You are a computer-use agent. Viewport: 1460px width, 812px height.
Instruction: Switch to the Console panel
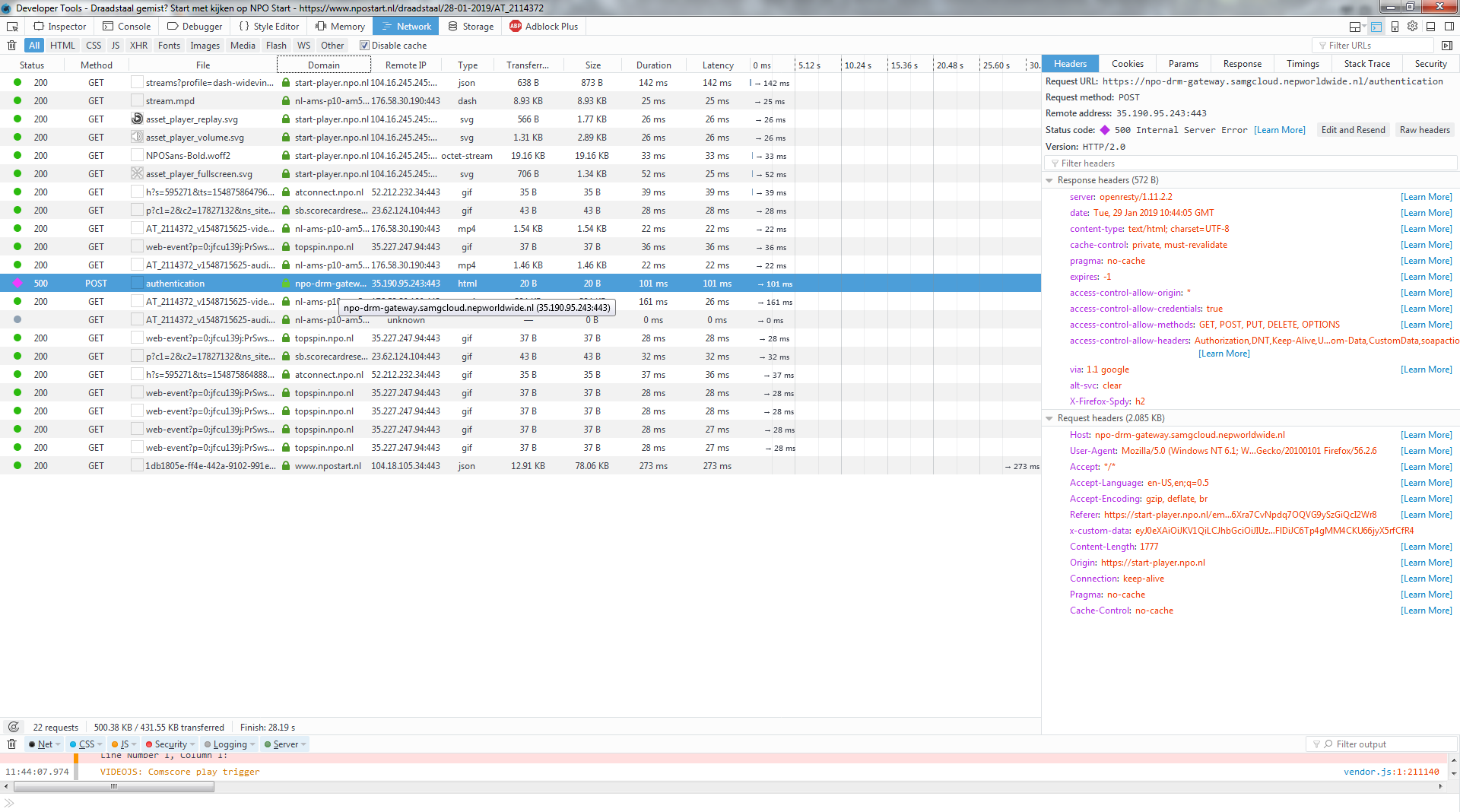tap(127, 27)
